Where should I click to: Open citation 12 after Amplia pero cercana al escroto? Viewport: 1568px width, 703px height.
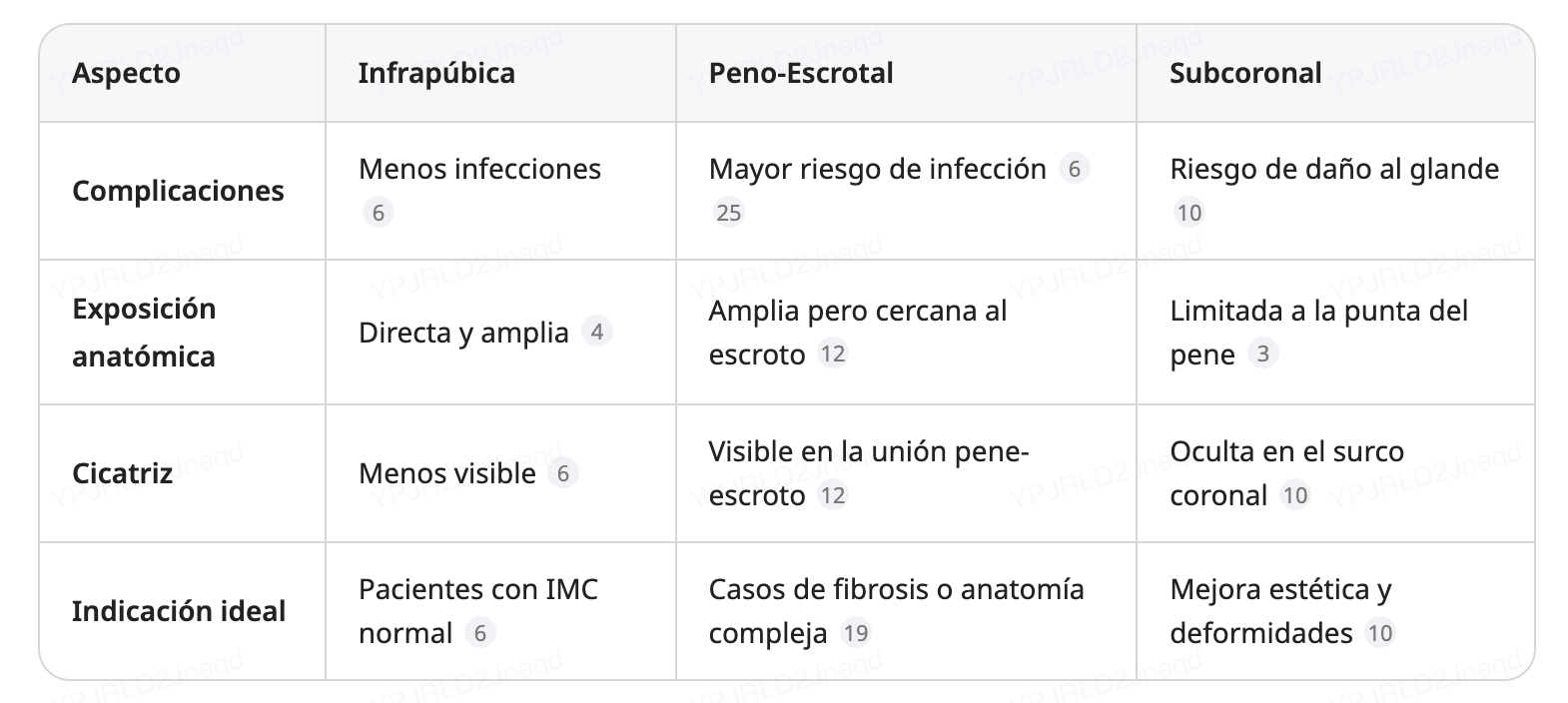(x=832, y=353)
